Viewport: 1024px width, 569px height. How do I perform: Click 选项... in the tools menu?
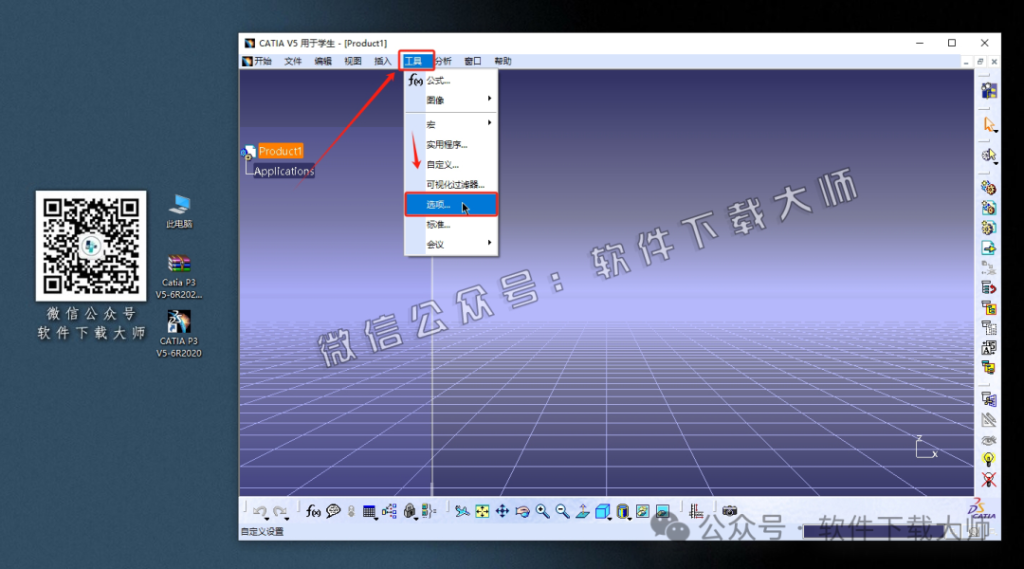pos(451,204)
